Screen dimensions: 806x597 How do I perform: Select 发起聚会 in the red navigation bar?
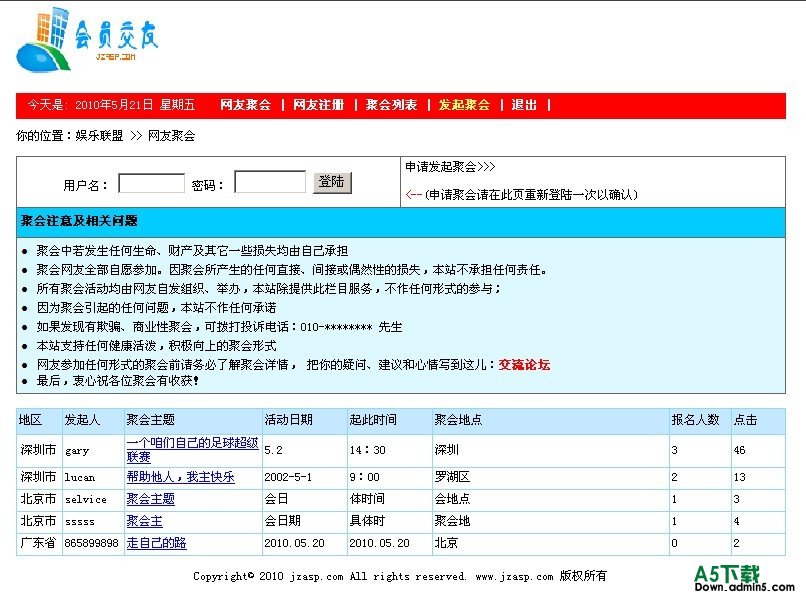(x=464, y=105)
